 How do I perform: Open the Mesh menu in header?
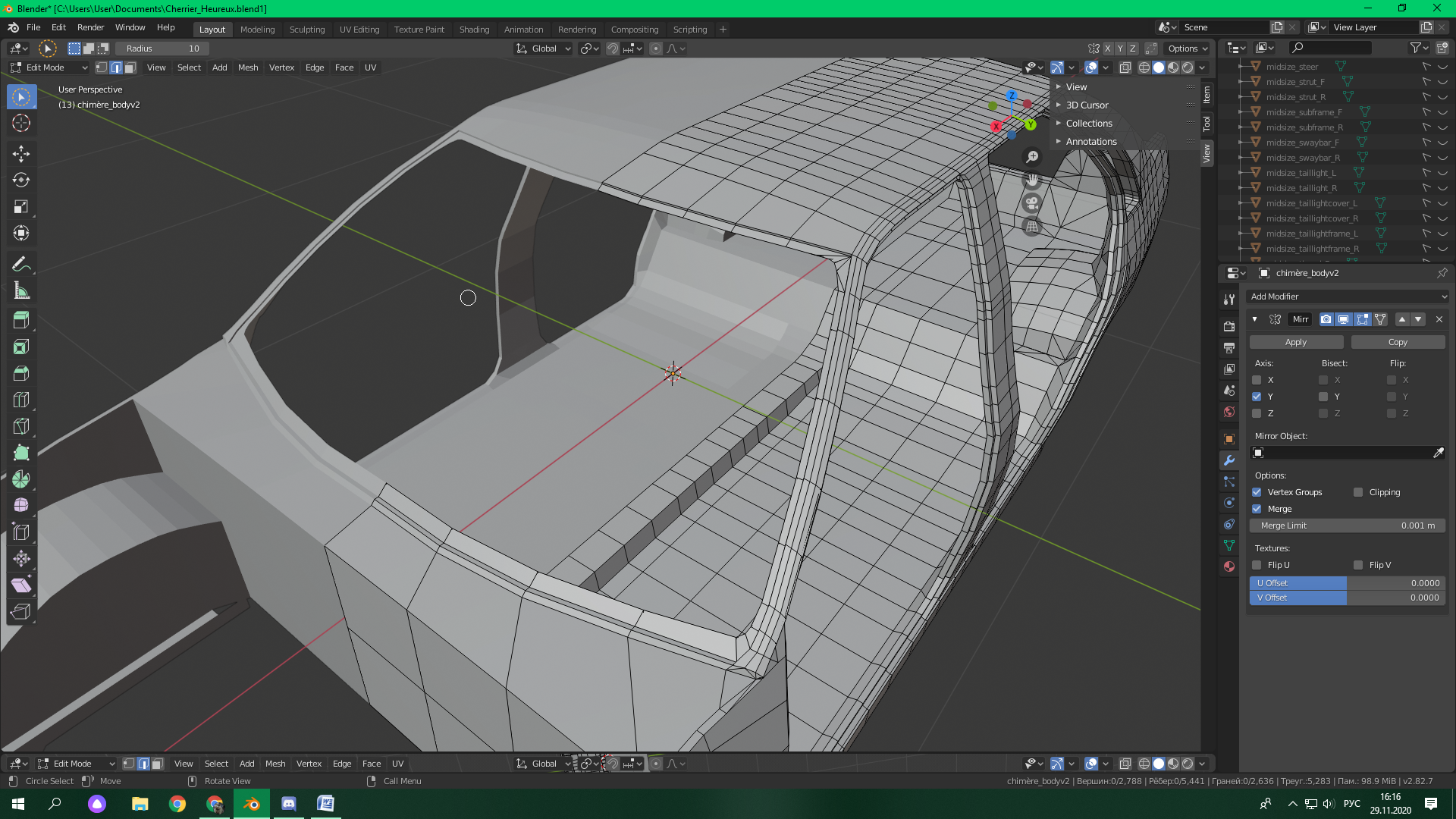coord(248,67)
